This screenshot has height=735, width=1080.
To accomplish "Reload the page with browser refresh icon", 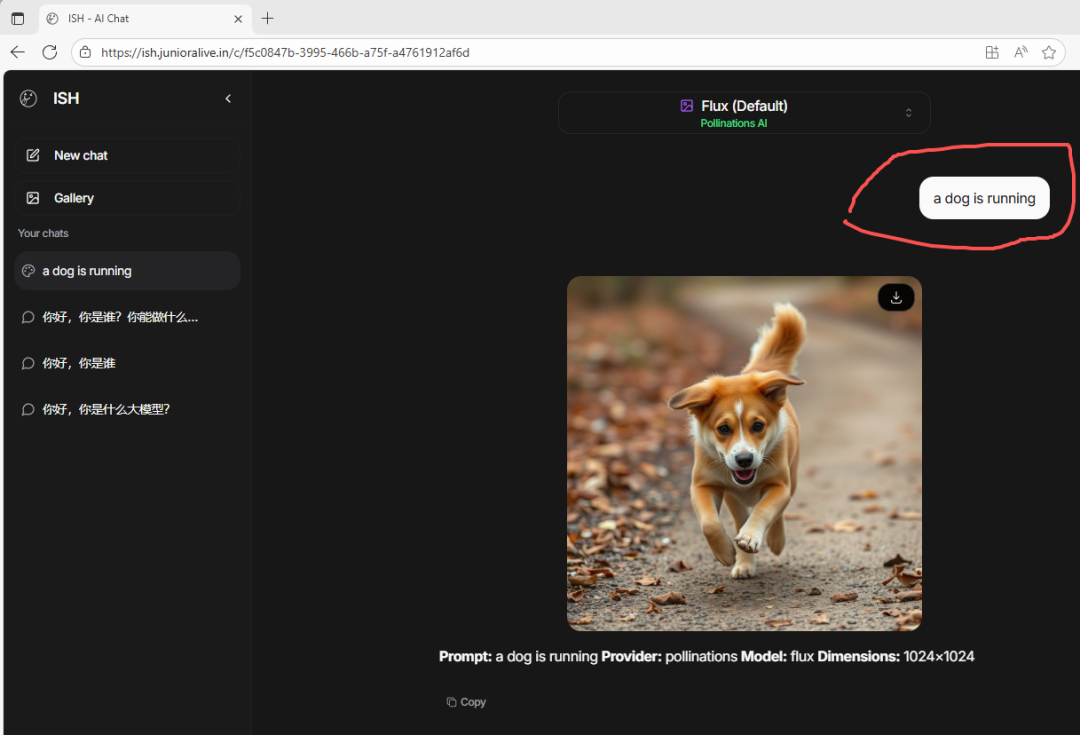I will pyautogui.click(x=49, y=52).
